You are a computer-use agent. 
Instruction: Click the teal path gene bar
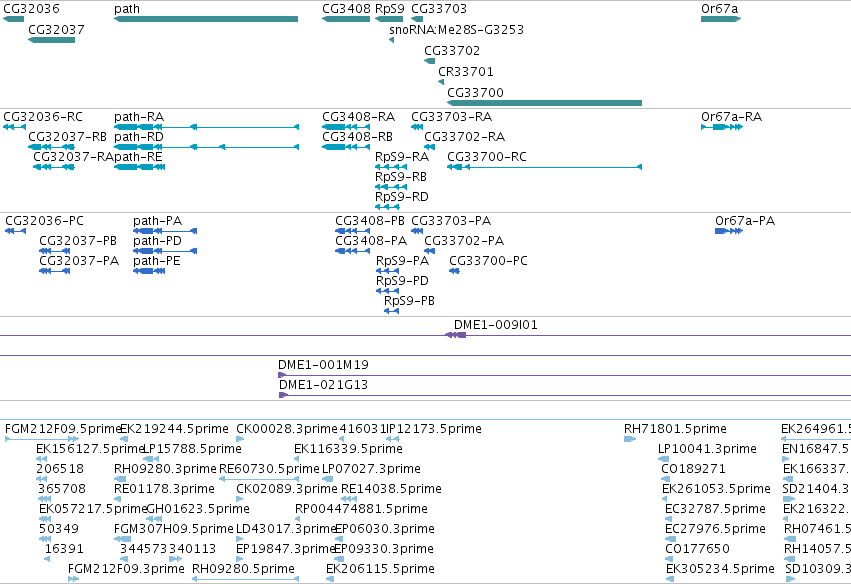click(206, 19)
